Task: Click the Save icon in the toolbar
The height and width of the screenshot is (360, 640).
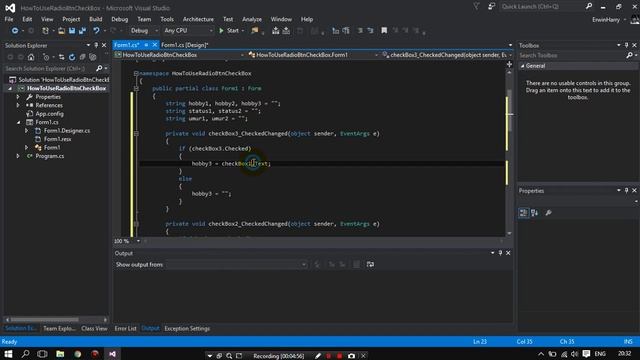Action: tap(72, 31)
